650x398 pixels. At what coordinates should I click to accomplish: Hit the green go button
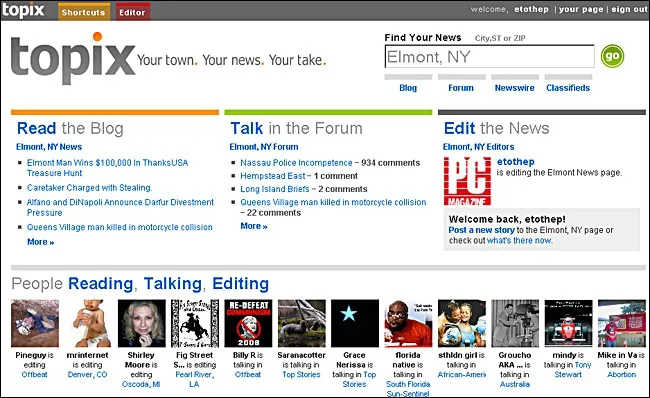[612, 56]
